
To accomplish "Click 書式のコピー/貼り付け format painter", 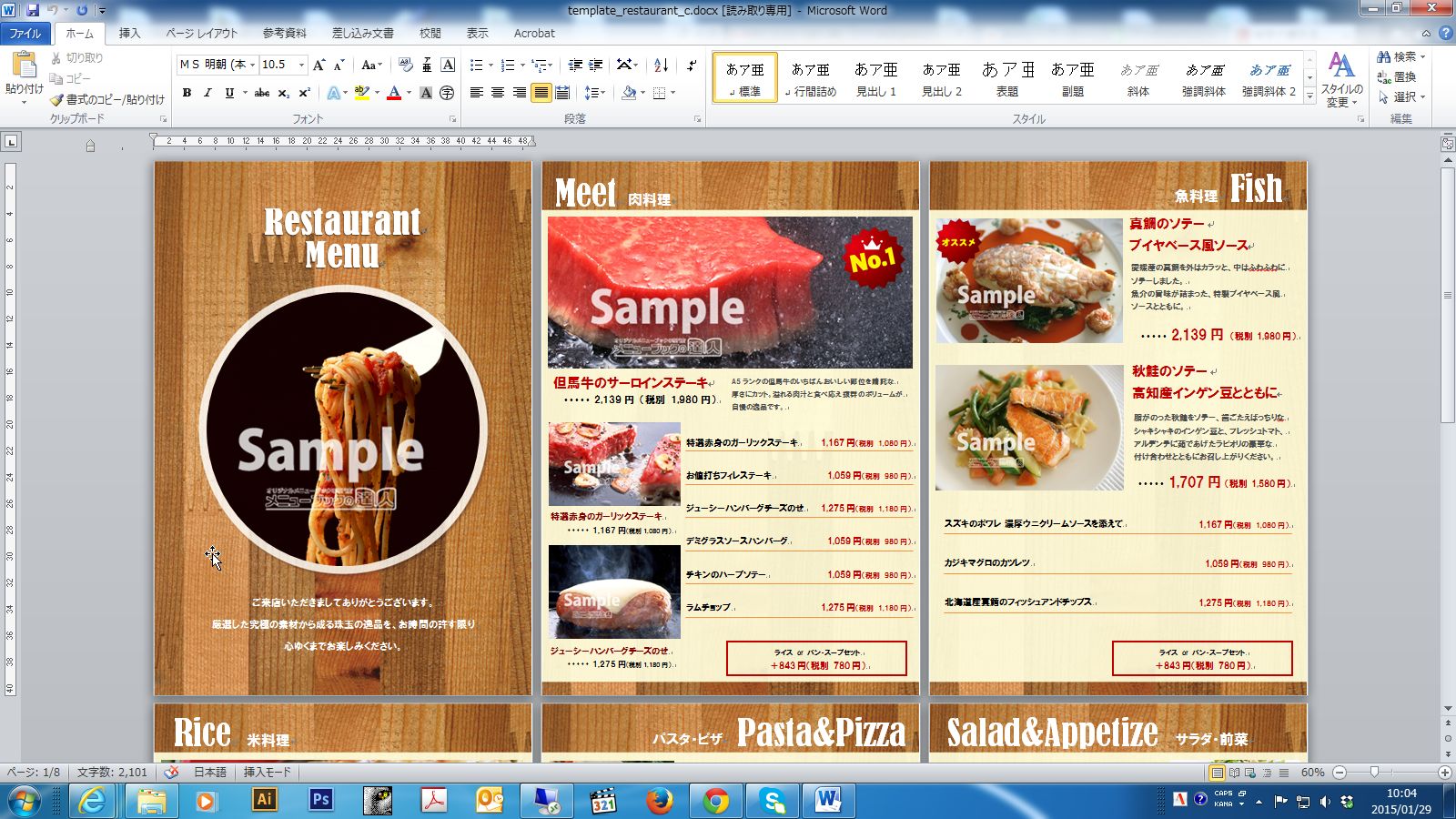I will [x=108, y=99].
